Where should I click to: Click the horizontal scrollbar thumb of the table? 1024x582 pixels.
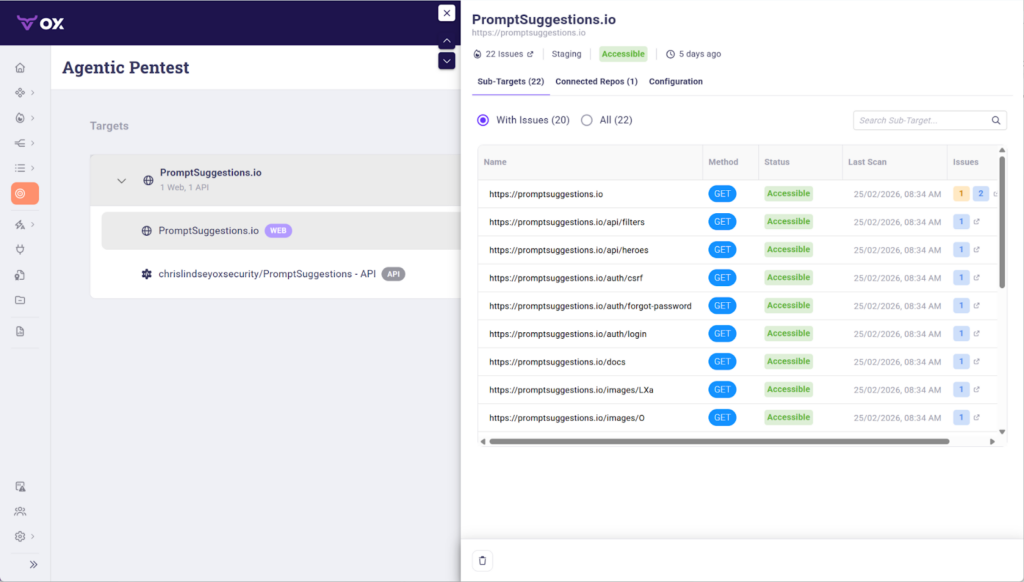point(719,442)
